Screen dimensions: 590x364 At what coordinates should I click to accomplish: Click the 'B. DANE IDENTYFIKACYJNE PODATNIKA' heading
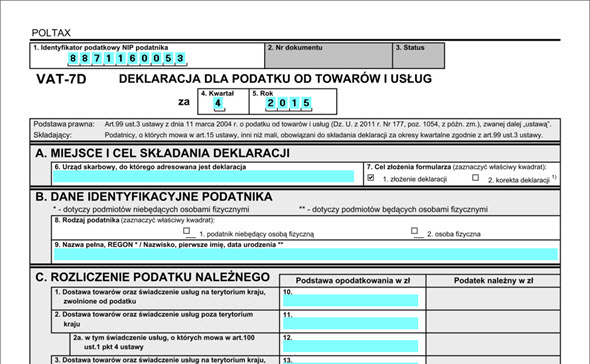(154, 196)
